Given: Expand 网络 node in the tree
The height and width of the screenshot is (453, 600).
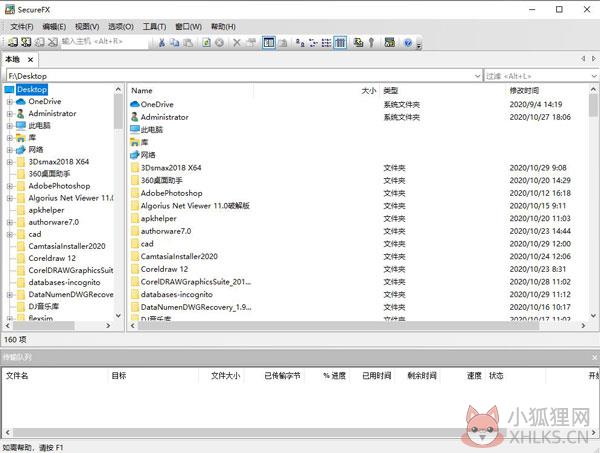Looking at the screenshot, I should 10,150.
